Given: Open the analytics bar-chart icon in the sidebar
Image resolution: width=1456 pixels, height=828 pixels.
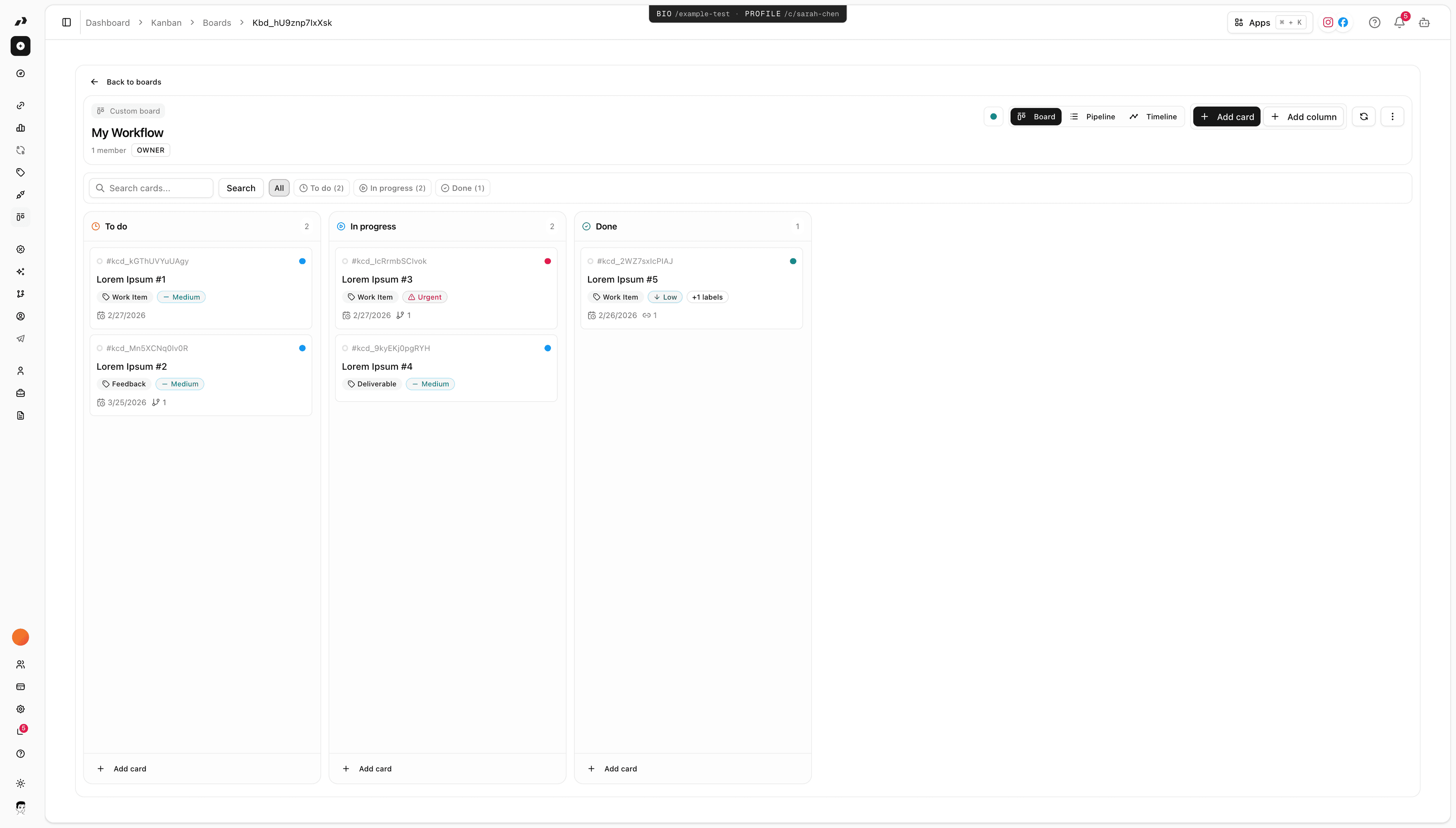Looking at the screenshot, I should (20, 128).
